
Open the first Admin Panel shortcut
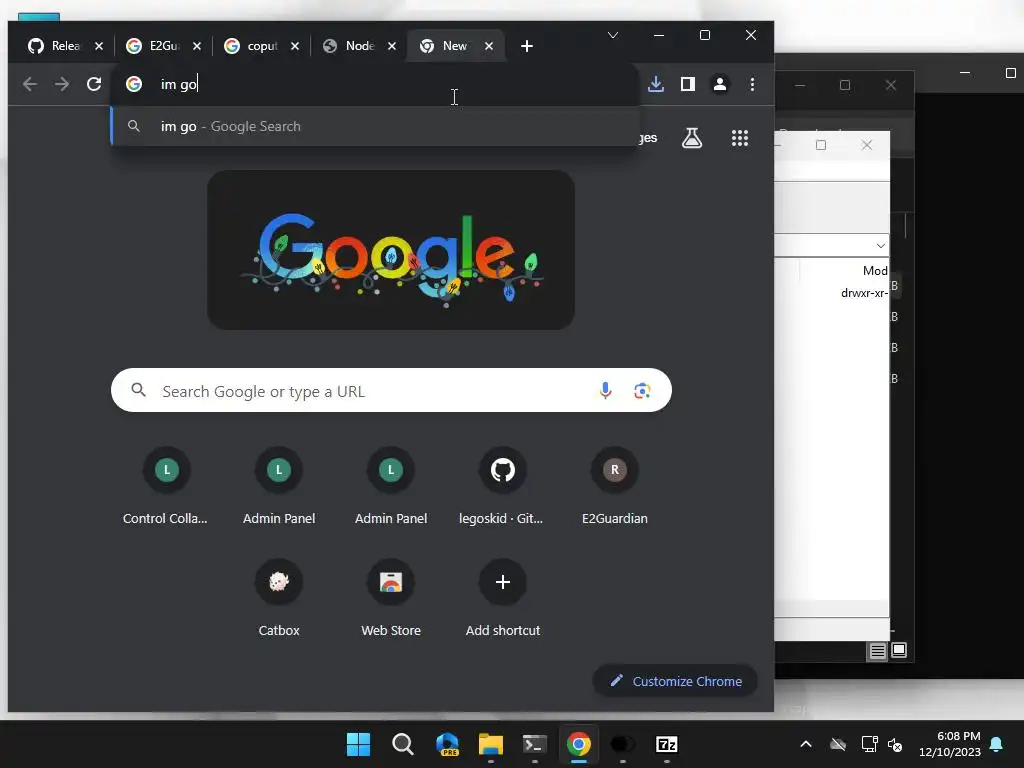279,487
